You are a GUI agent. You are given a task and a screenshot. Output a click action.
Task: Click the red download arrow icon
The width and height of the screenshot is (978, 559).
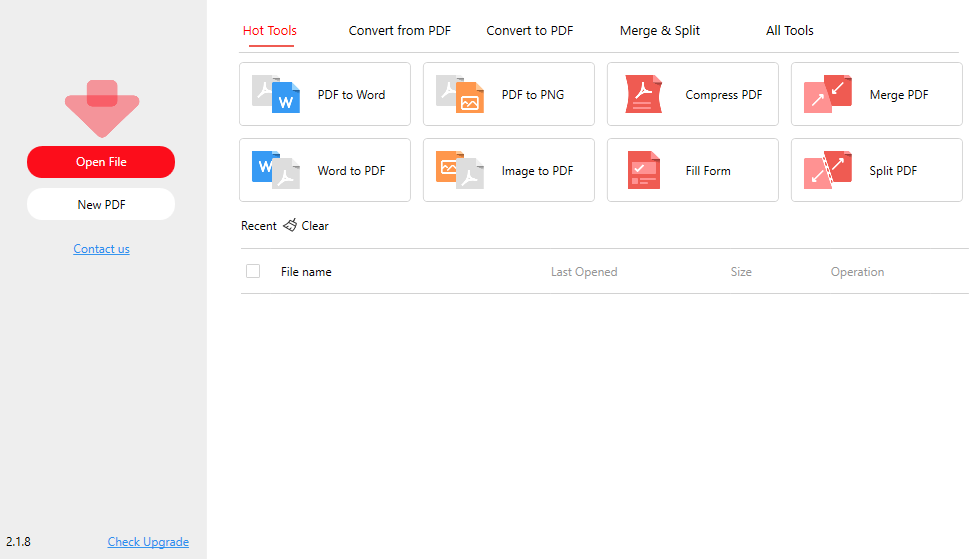(102, 109)
